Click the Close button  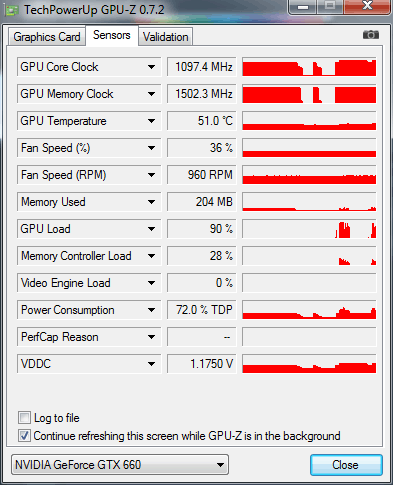[x=346, y=465]
